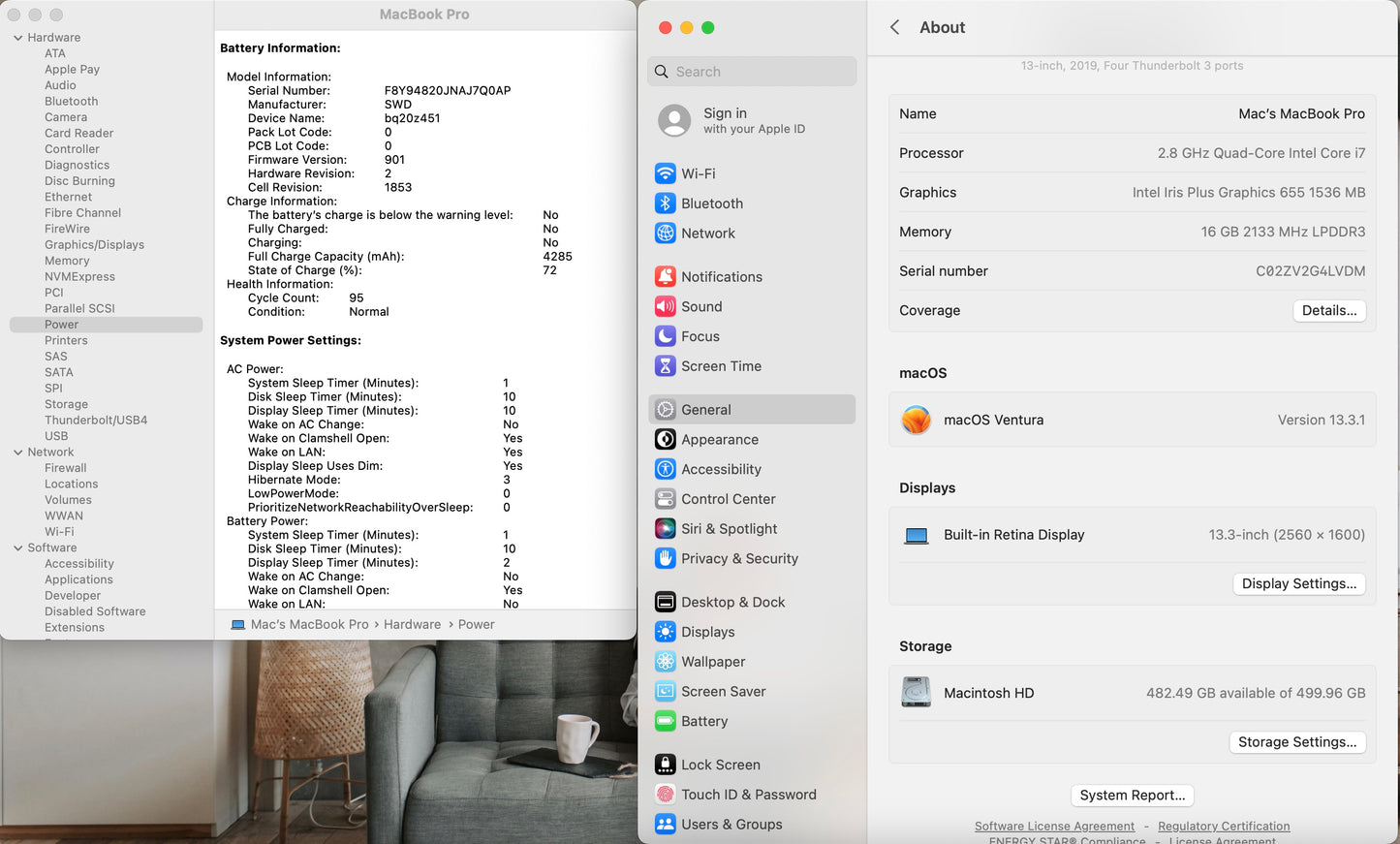Open Notifications settings icon
This screenshot has width=1400, height=844.
pyautogui.click(x=666, y=276)
